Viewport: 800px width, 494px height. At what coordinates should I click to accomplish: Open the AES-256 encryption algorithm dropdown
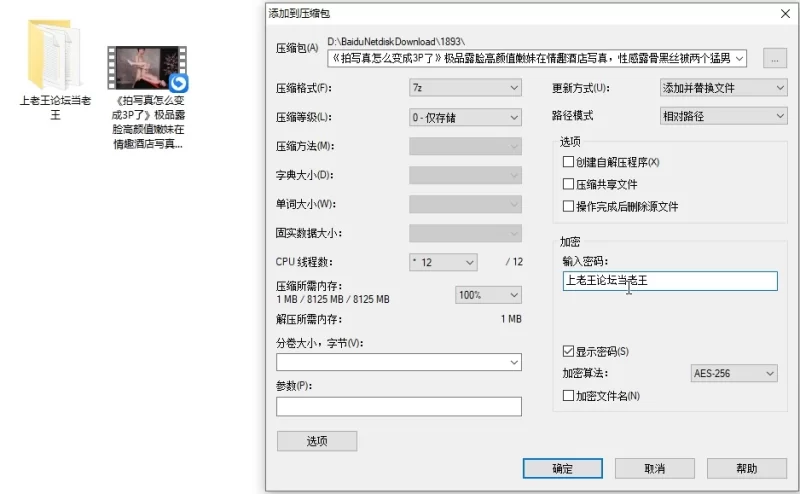pos(734,374)
